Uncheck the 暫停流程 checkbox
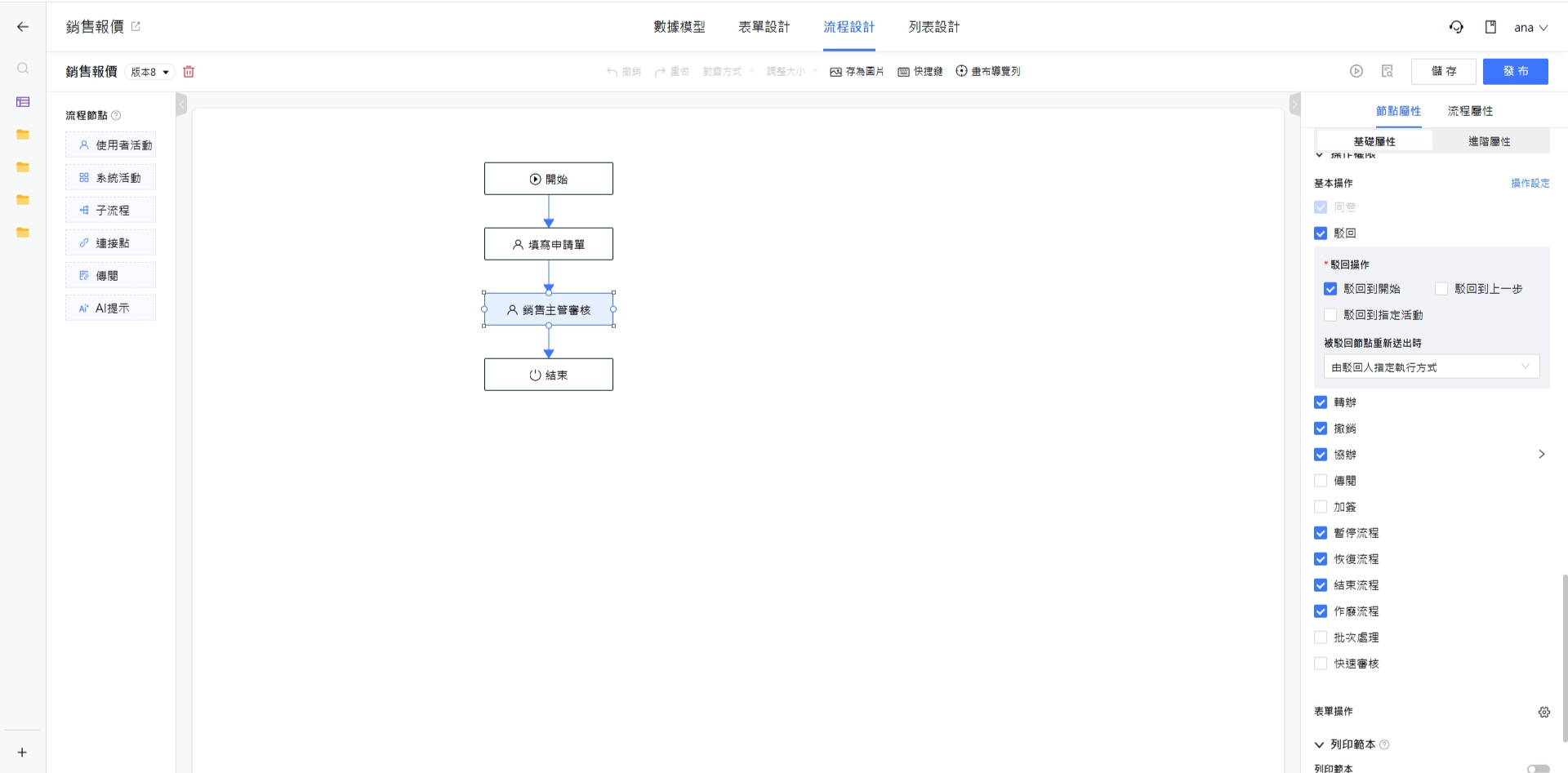Screen dimensions: 1568x773 click(x=1321, y=533)
